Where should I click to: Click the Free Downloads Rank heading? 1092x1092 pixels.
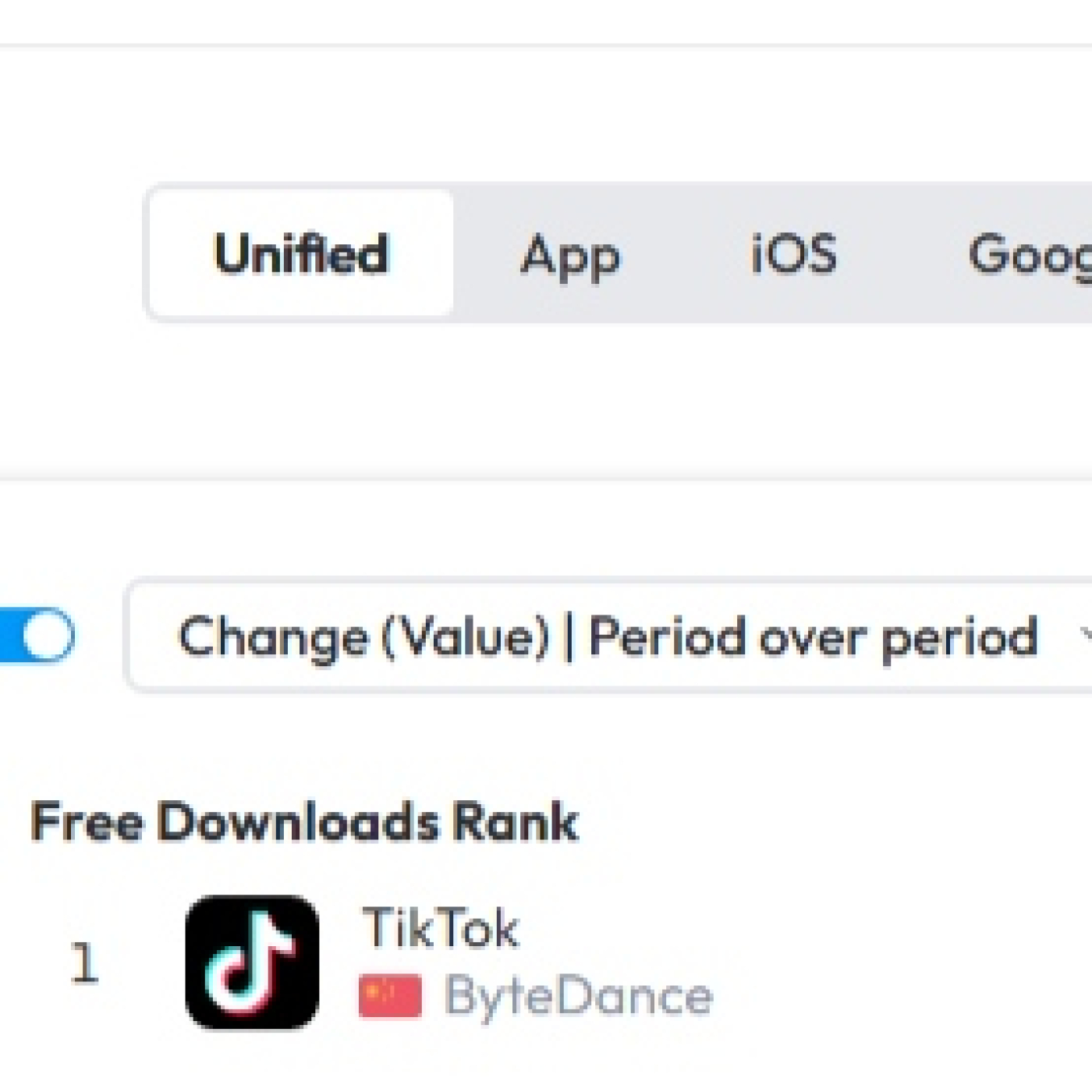305,821
